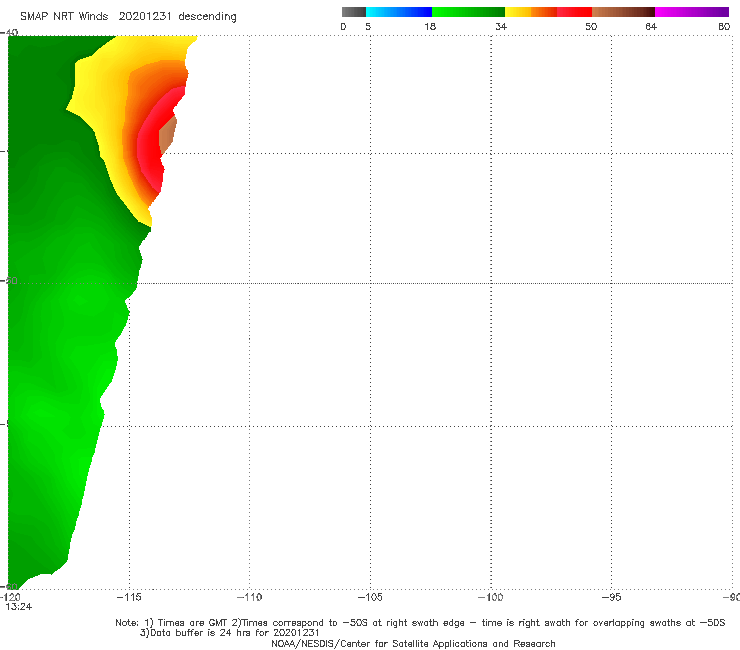Click the red wind region on the map

pyautogui.click(x=150, y=144)
